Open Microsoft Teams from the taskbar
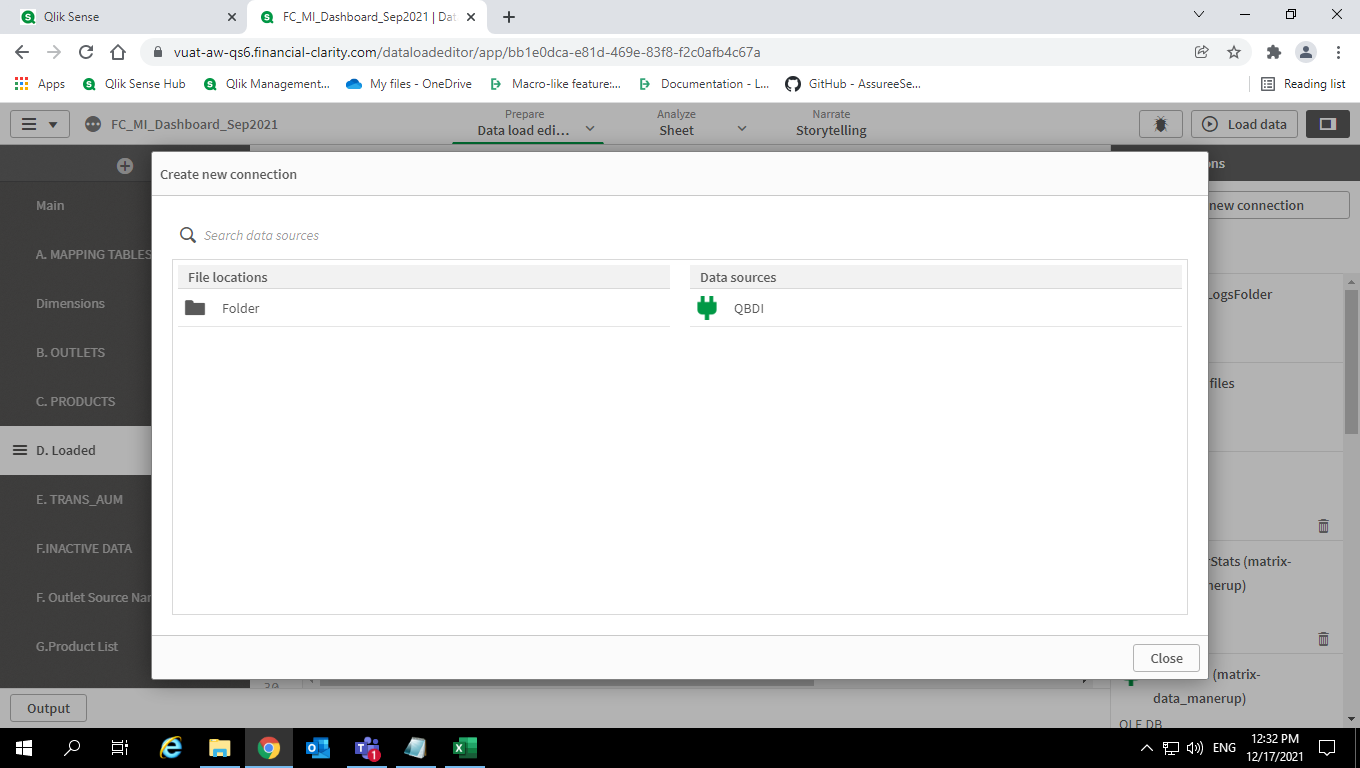 coord(366,747)
